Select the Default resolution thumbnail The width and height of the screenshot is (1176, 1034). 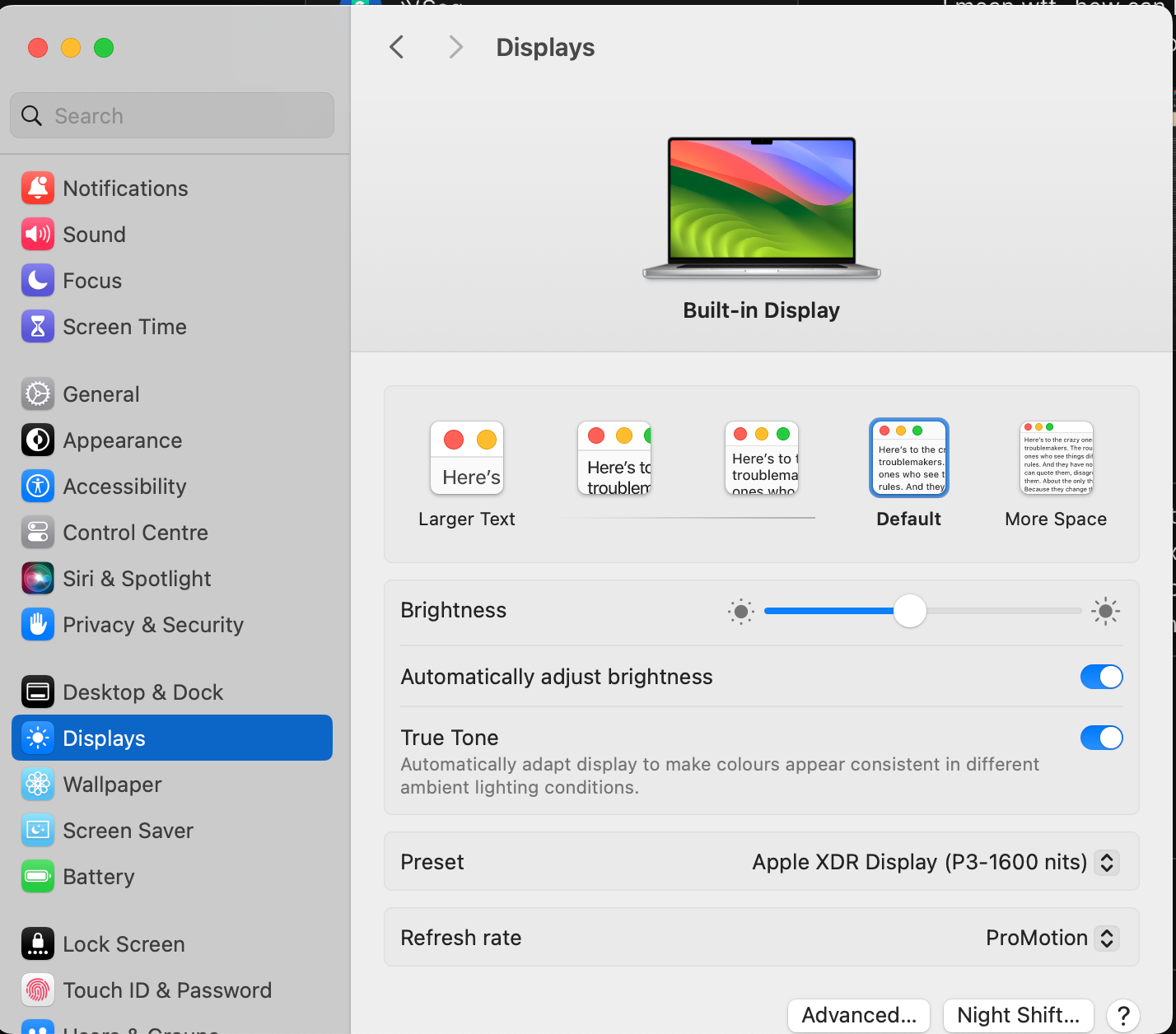click(x=909, y=458)
